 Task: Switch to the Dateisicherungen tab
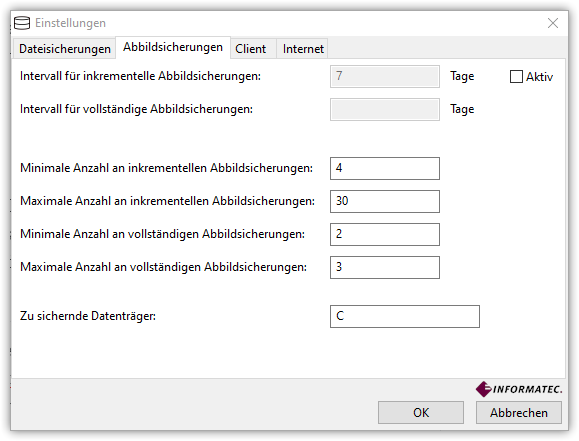(x=65, y=49)
